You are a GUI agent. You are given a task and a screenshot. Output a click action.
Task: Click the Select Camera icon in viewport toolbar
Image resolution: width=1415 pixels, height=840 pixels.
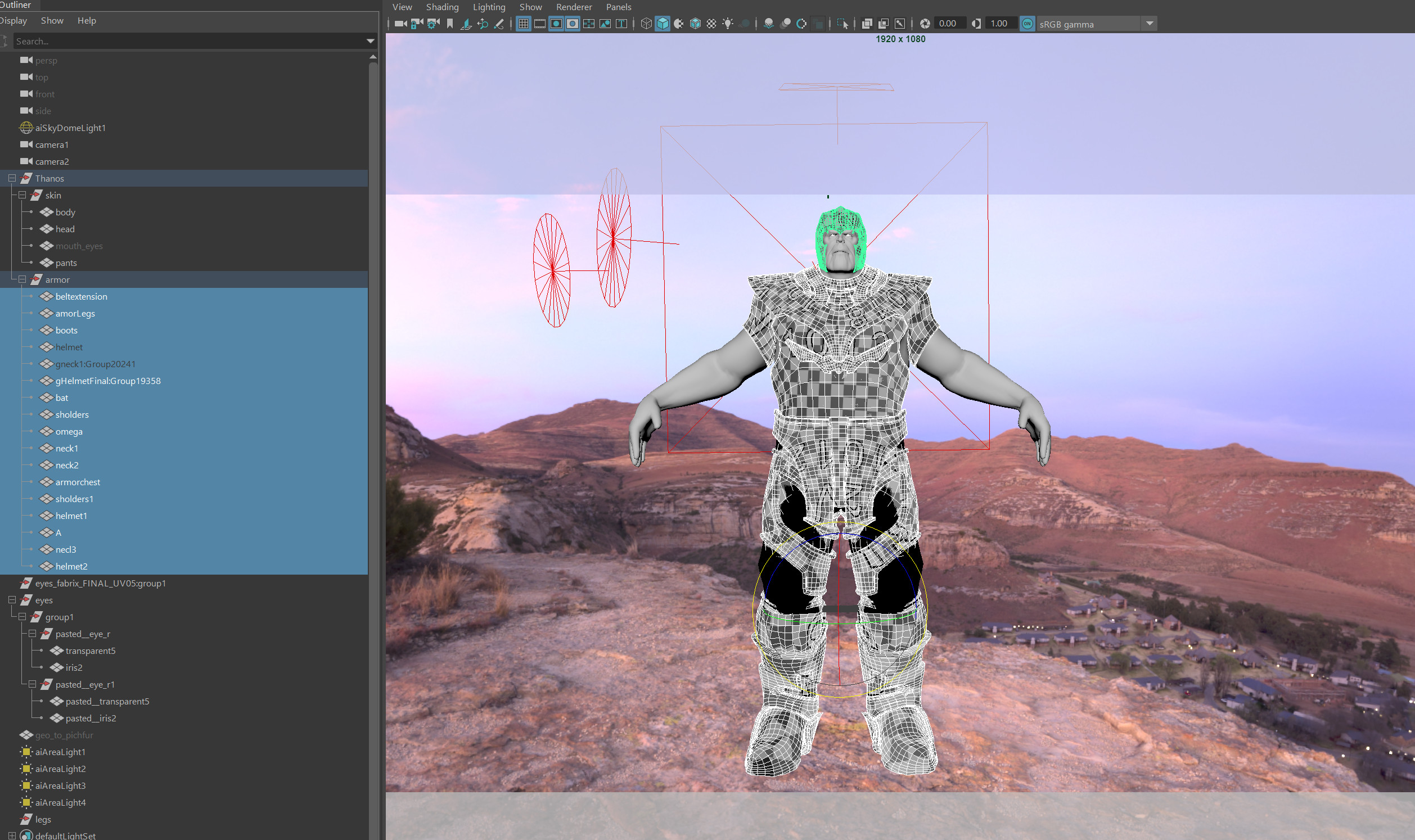[x=401, y=24]
